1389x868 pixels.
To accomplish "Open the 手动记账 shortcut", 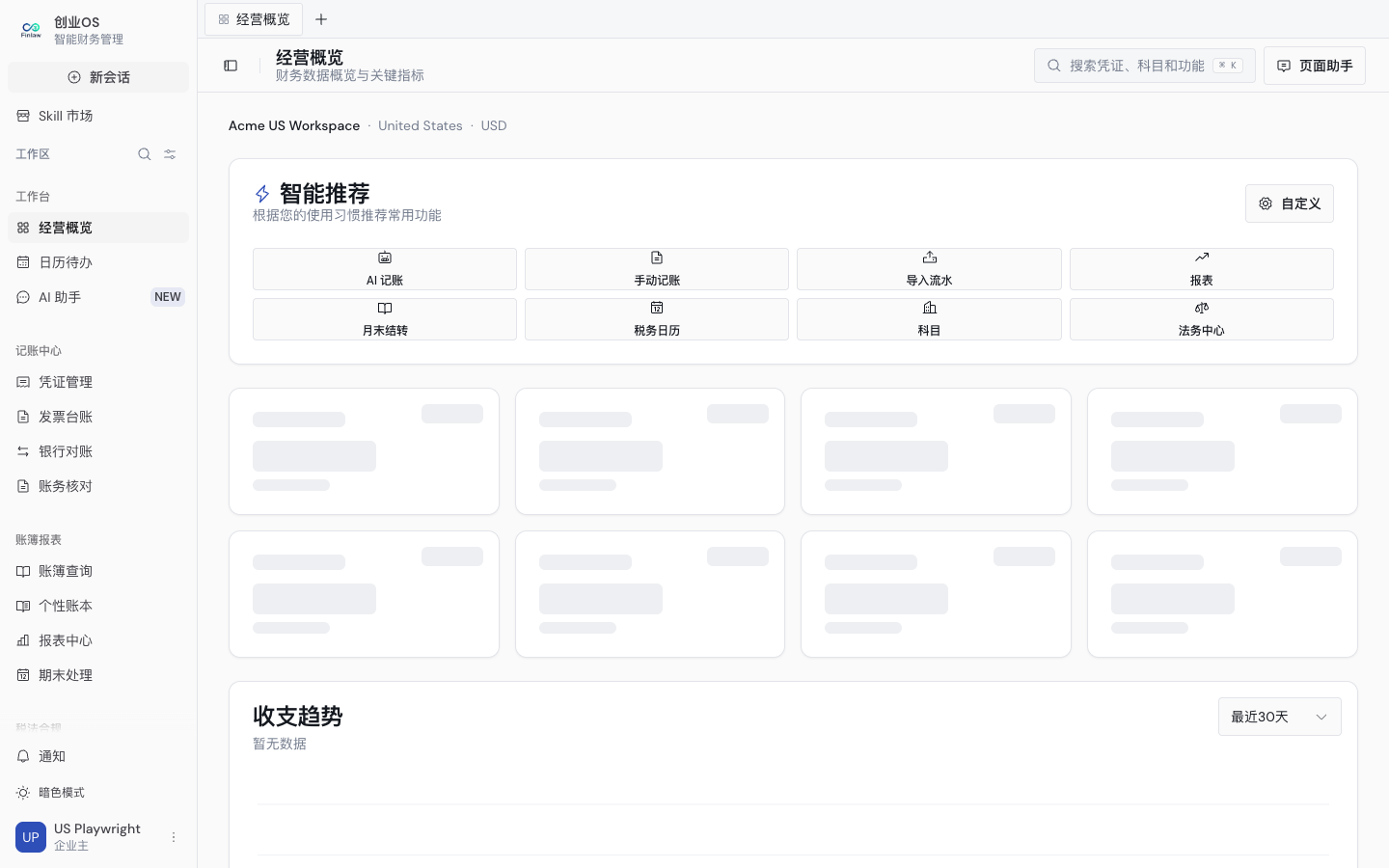I will 657,269.
